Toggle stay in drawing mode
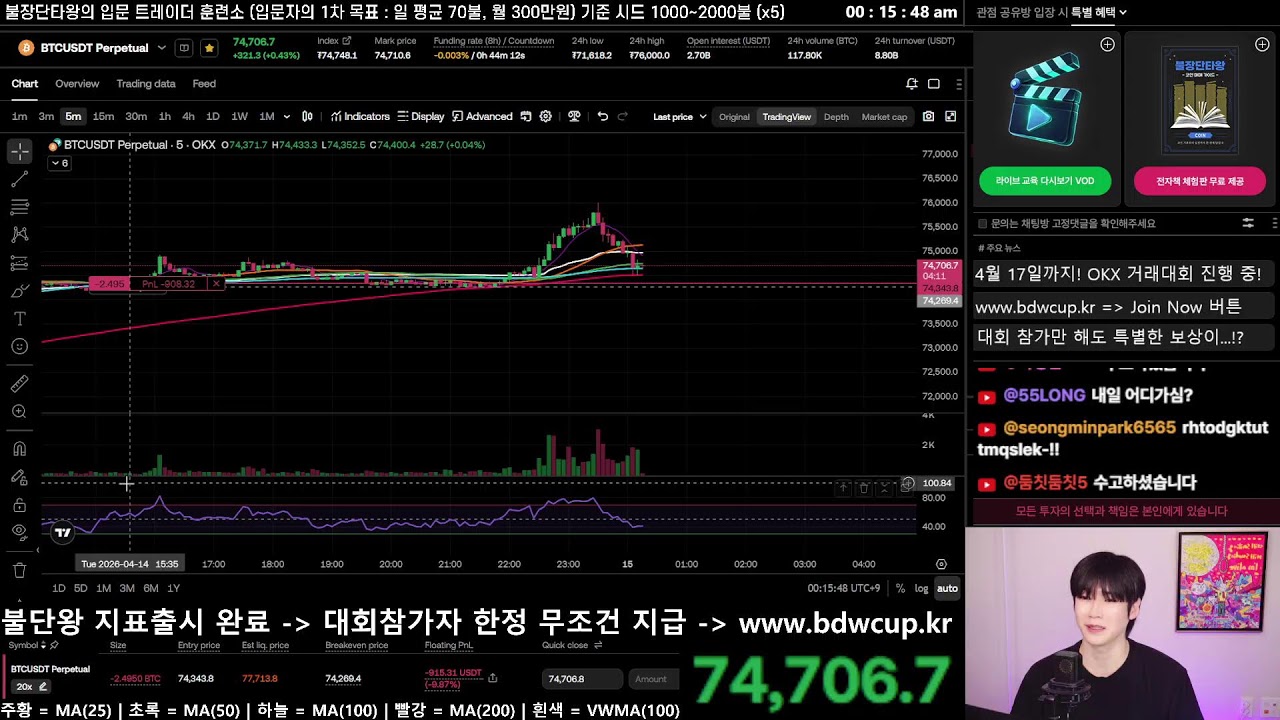The image size is (1280, 720). 19,477
